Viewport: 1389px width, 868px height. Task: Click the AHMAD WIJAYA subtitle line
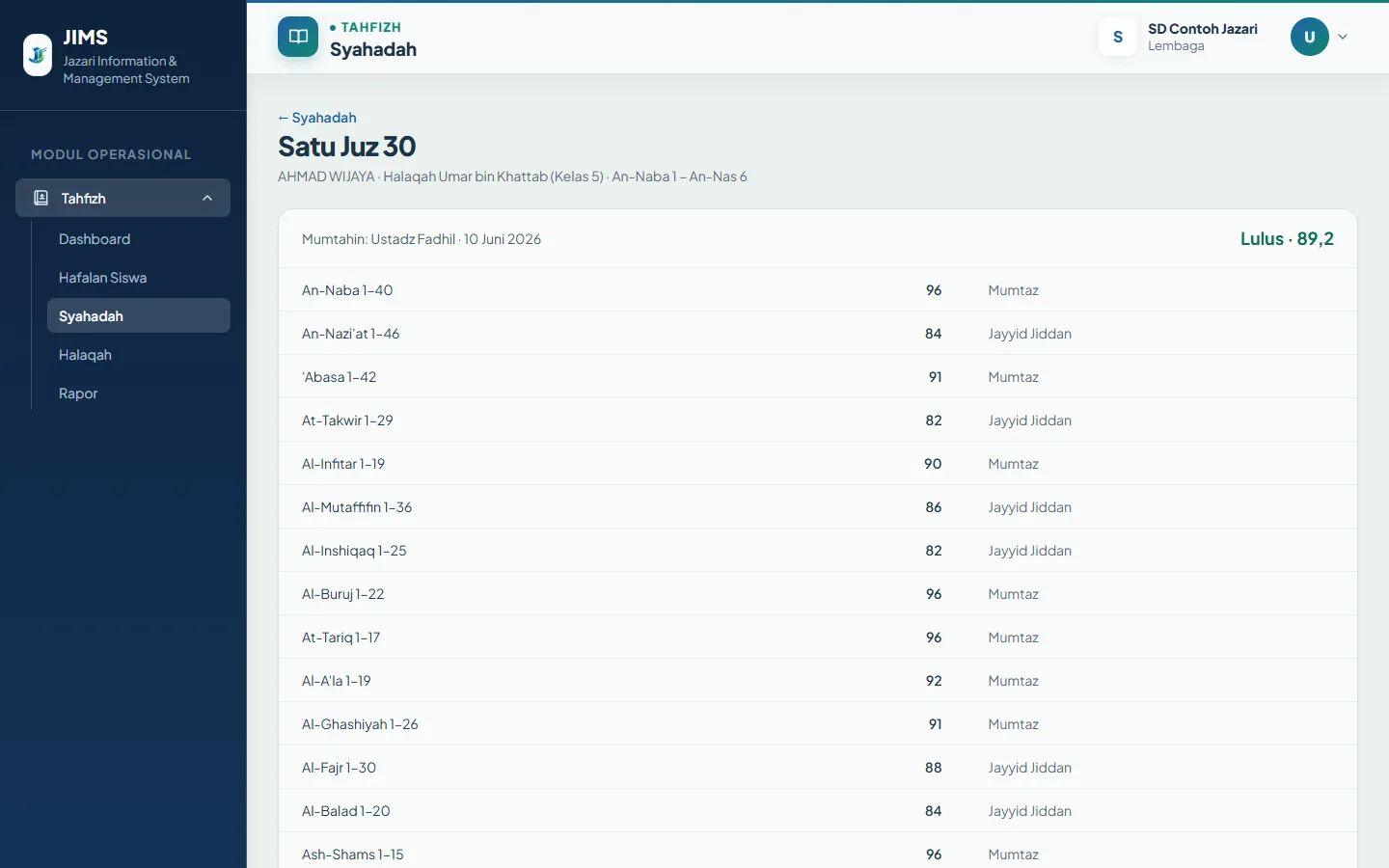pyautogui.click(x=512, y=176)
